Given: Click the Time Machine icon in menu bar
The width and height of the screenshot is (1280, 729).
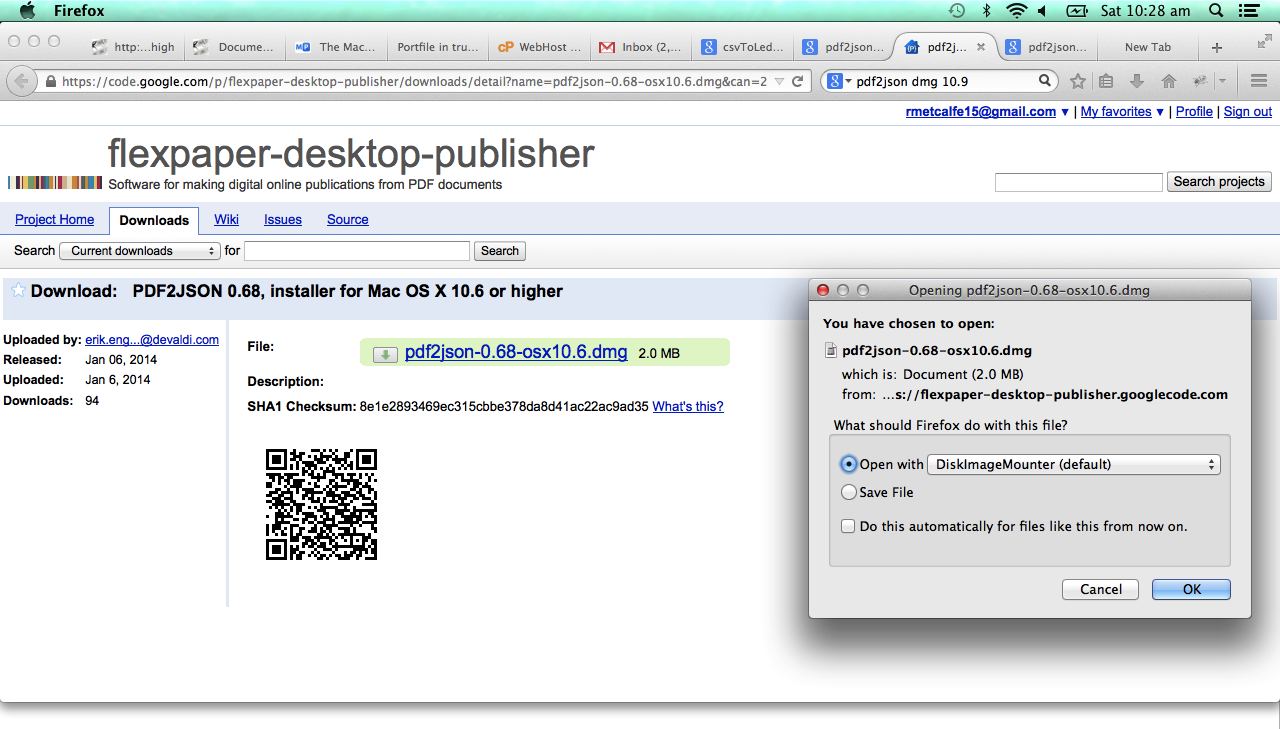Looking at the screenshot, I should click(957, 11).
